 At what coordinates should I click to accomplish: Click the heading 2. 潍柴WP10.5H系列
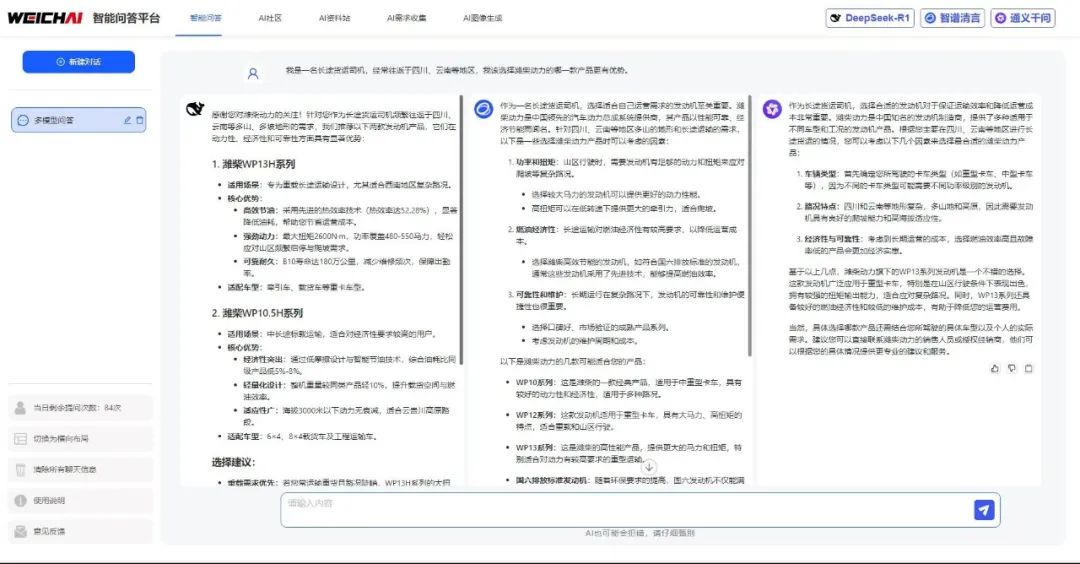pyautogui.click(x=258, y=313)
